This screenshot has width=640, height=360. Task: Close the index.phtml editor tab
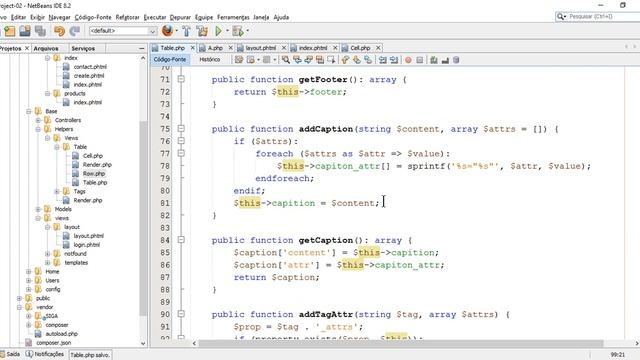click(335, 48)
